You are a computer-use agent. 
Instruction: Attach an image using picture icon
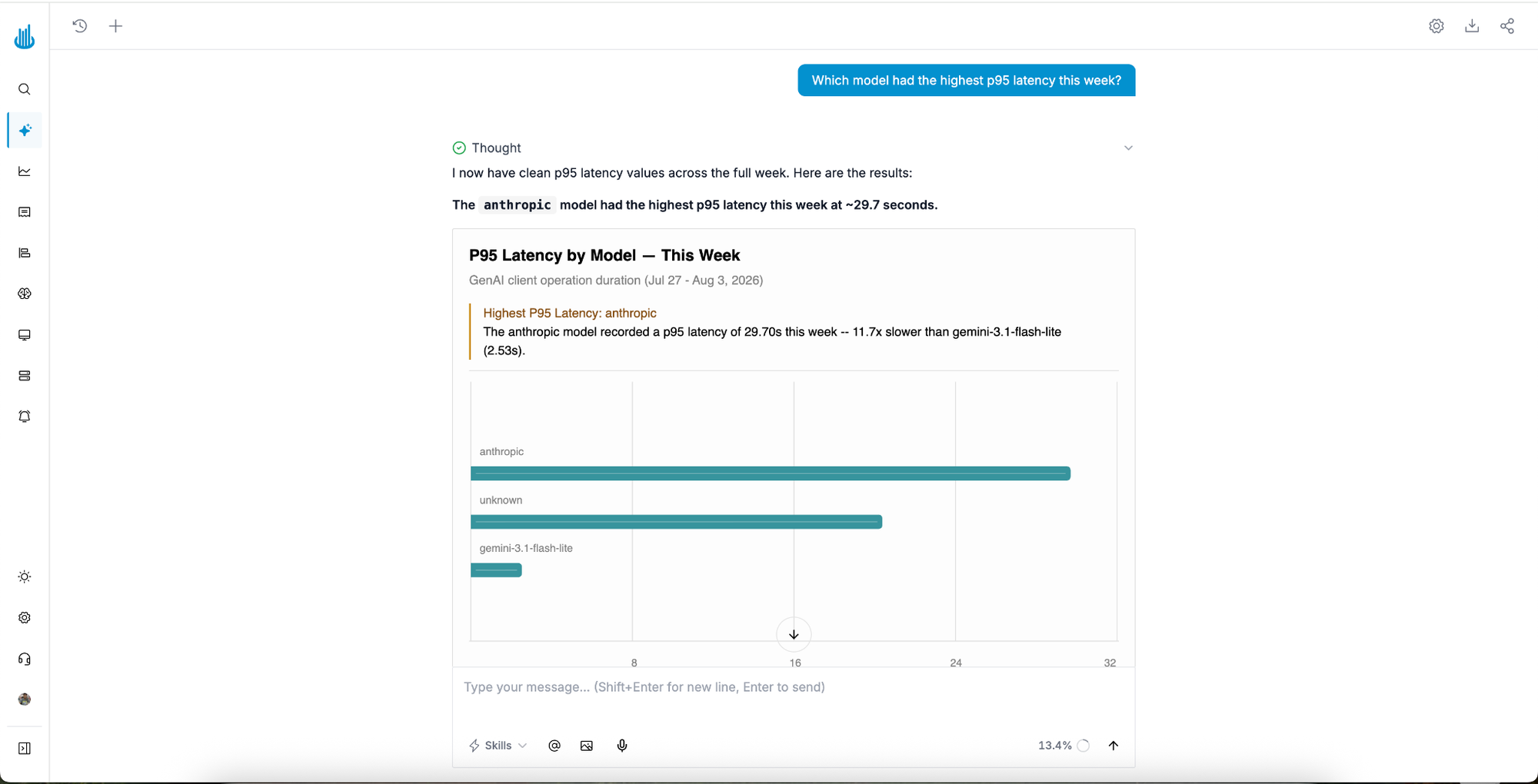pyautogui.click(x=587, y=746)
